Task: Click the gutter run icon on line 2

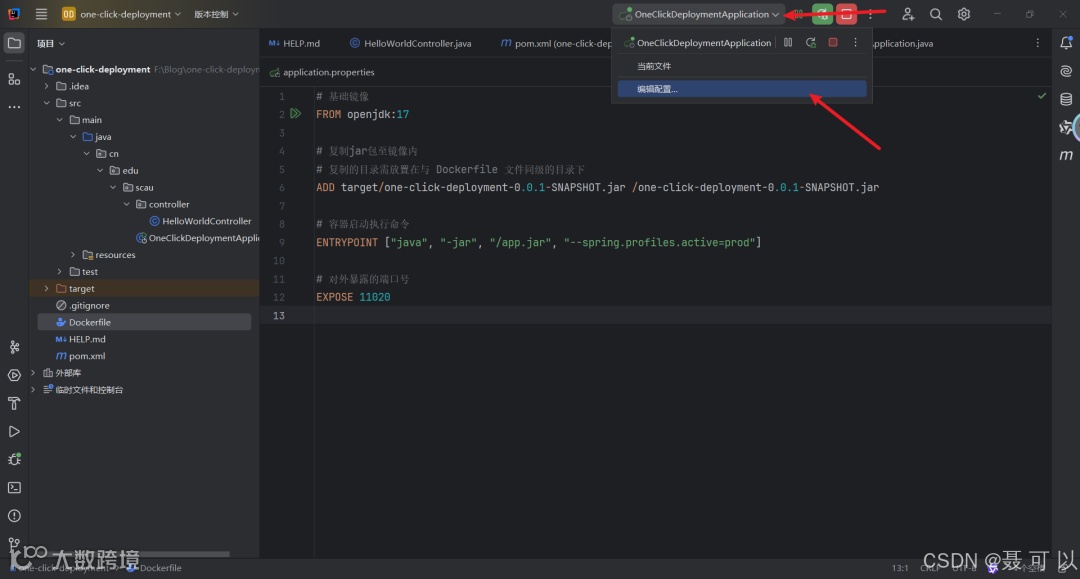Action: click(295, 114)
